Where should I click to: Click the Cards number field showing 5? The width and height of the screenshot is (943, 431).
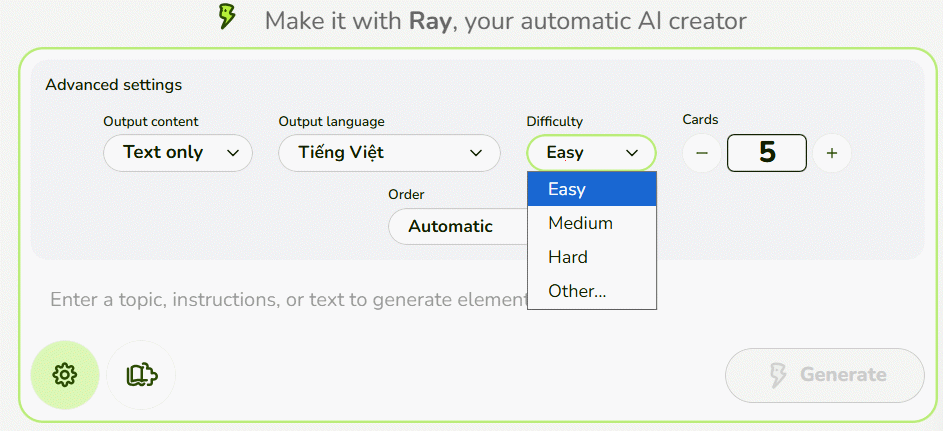coord(767,153)
